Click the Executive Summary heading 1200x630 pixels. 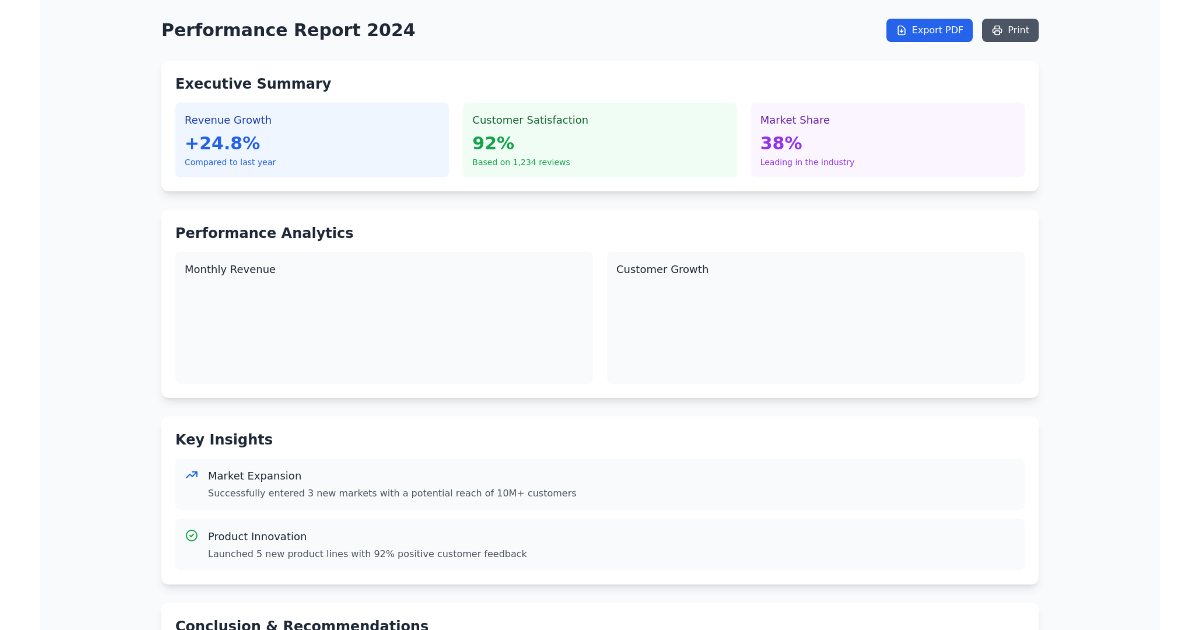click(x=253, y=84)
